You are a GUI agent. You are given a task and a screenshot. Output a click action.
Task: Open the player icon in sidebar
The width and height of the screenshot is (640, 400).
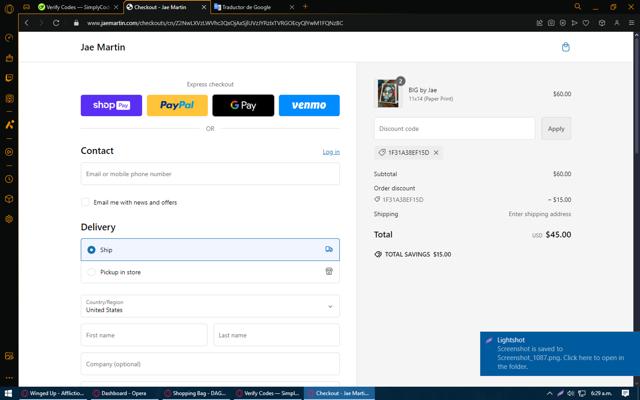(9, 152)
